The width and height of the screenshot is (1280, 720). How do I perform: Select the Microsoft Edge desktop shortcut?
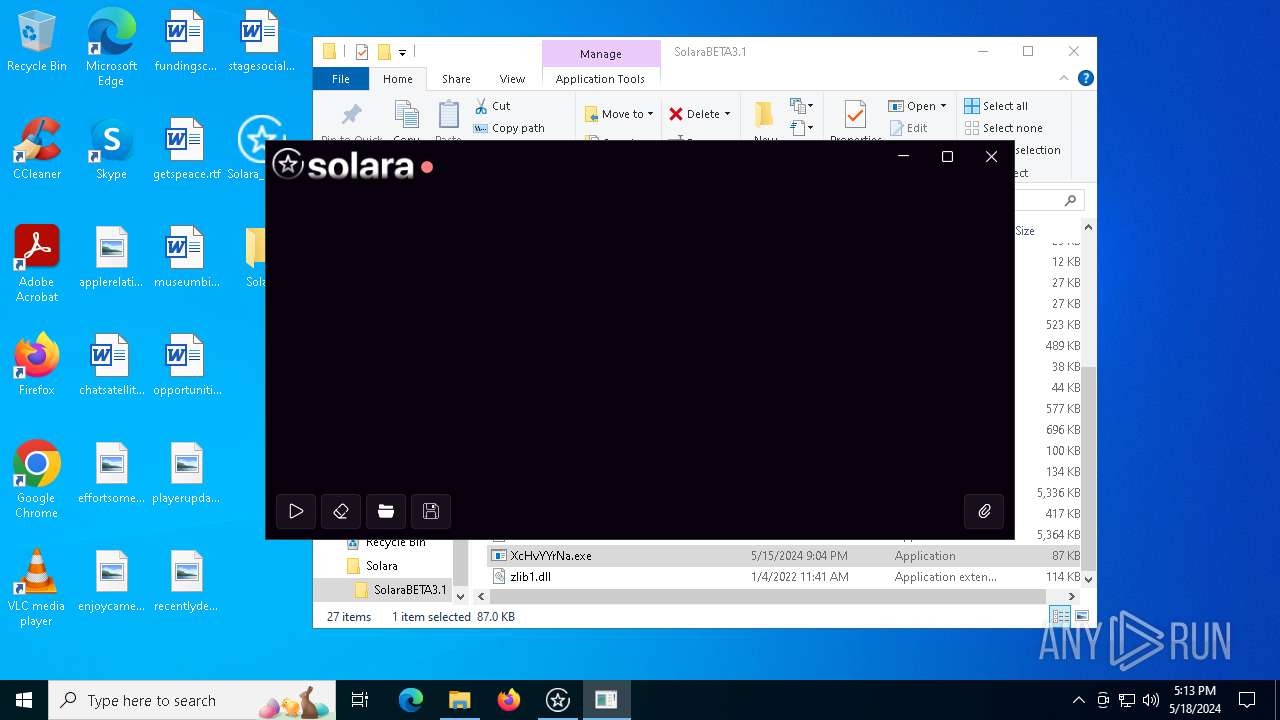(111, 47)
